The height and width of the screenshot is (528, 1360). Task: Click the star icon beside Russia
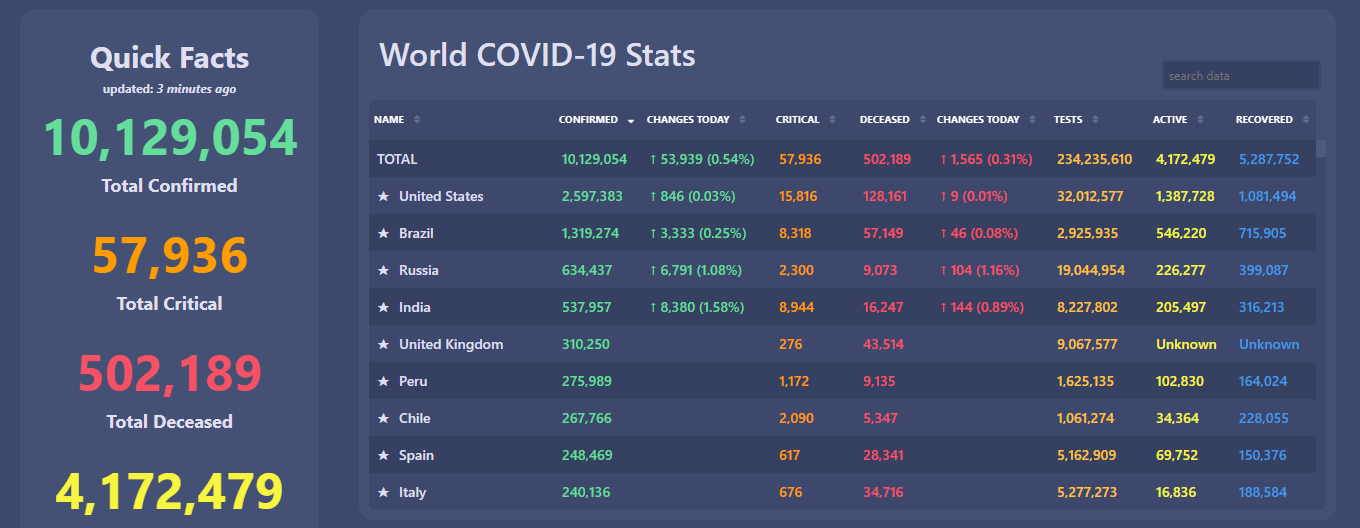(383, 271)
